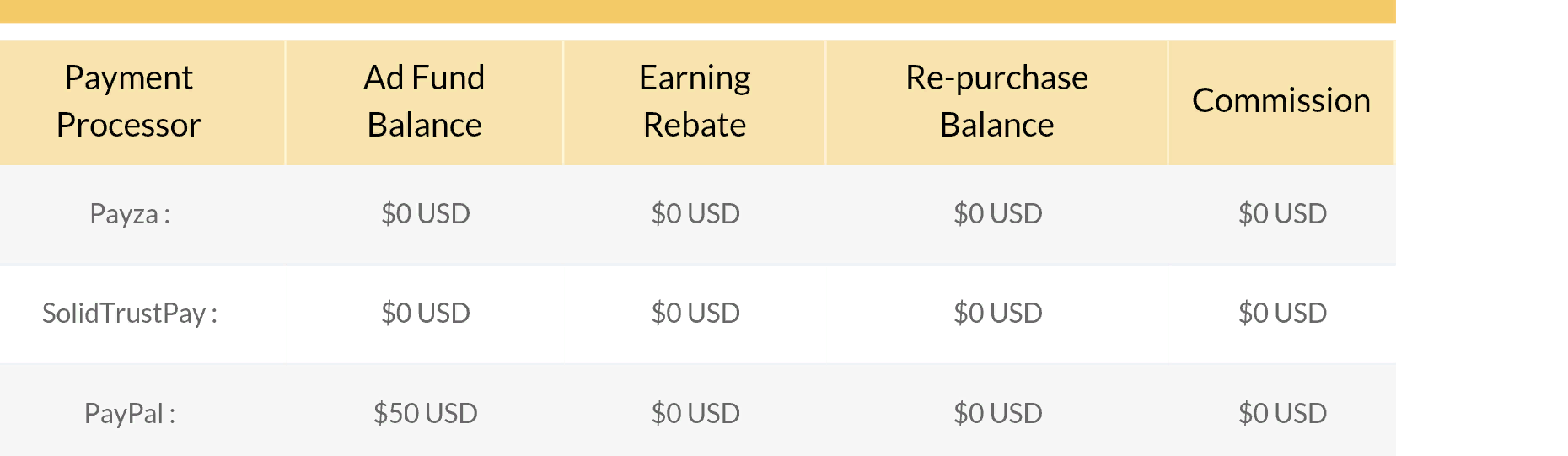
Task: Click PayPal's Re-purchase Balance amount
Action: click(x=998, y=413)
